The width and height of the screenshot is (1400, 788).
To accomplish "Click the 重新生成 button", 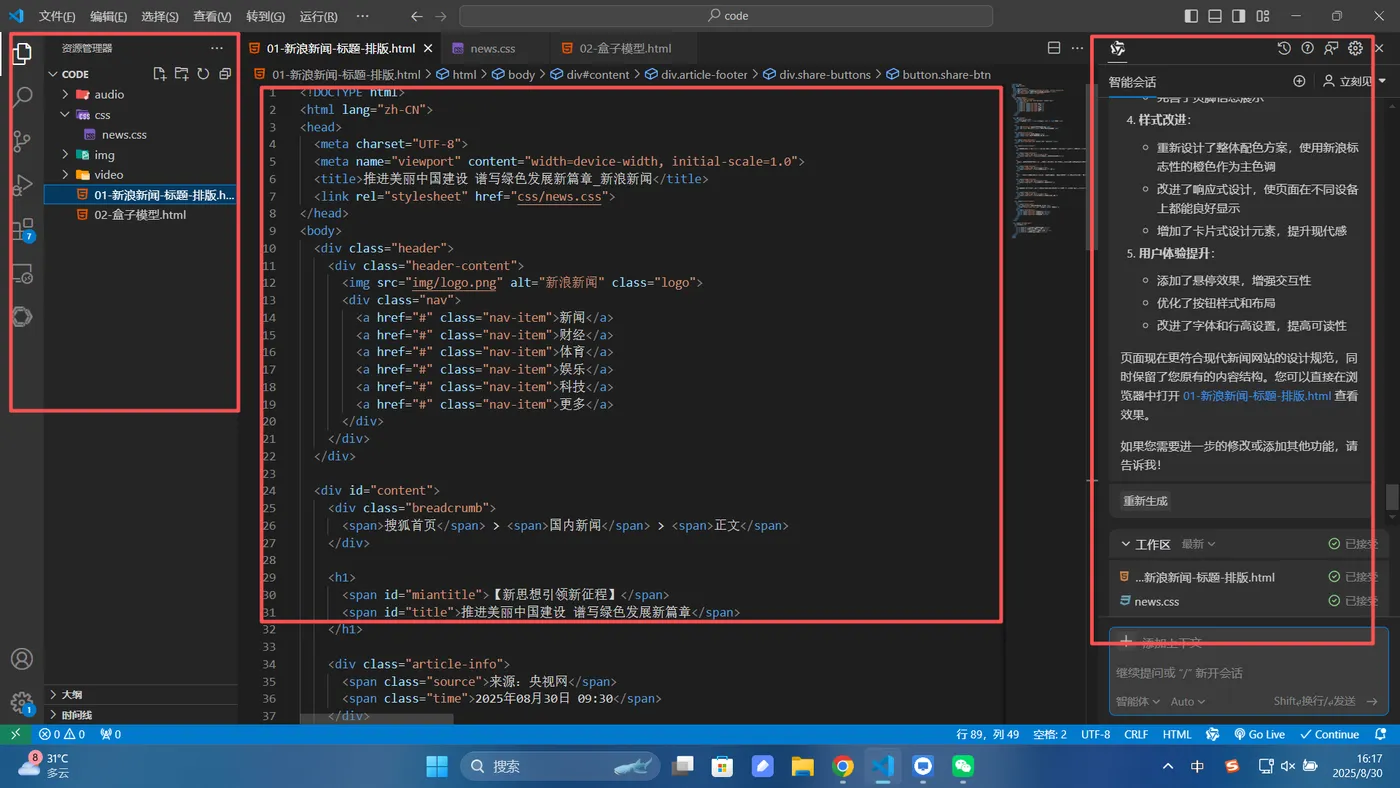I will pos(1145,501).
